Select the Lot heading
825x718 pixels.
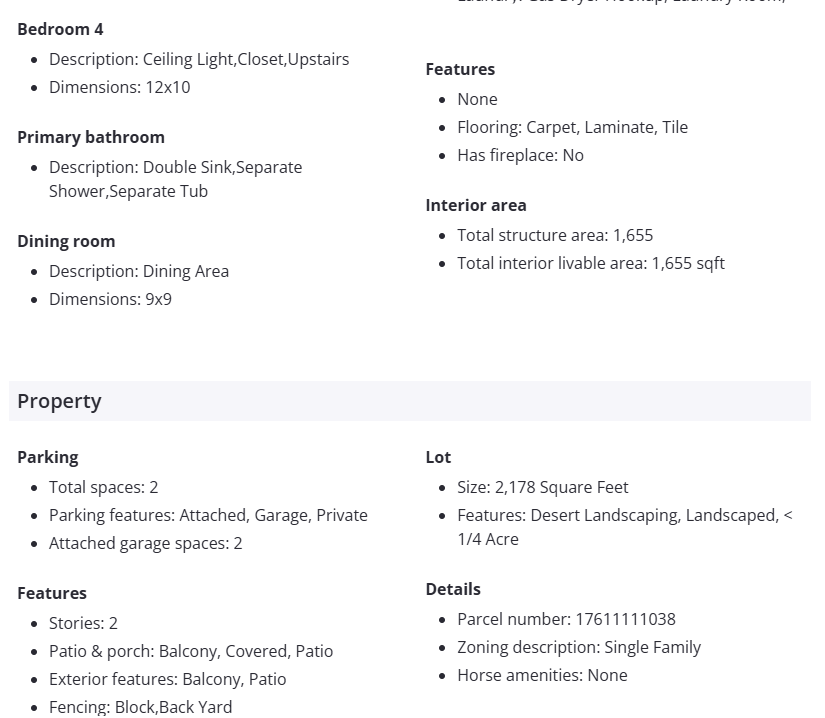coord(438,457)
